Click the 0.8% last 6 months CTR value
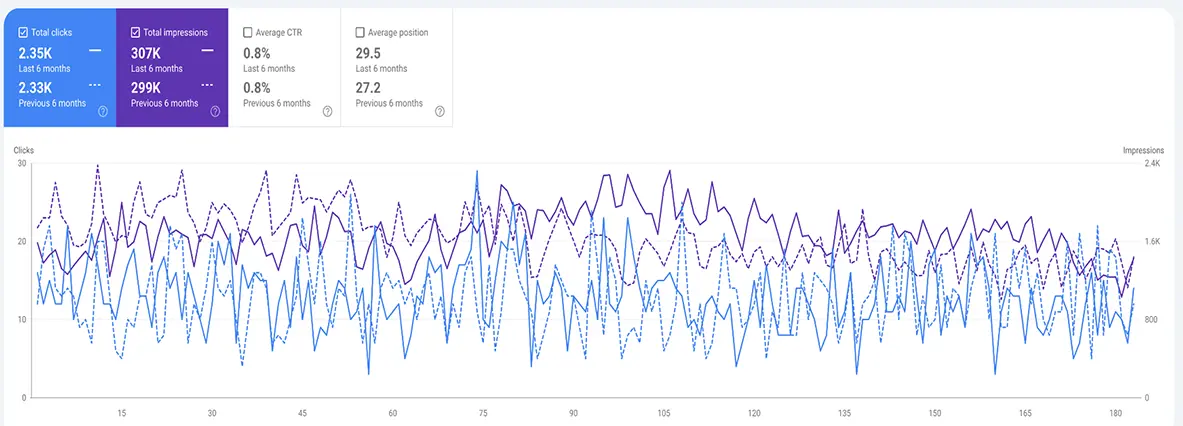 tap(255, 52)
